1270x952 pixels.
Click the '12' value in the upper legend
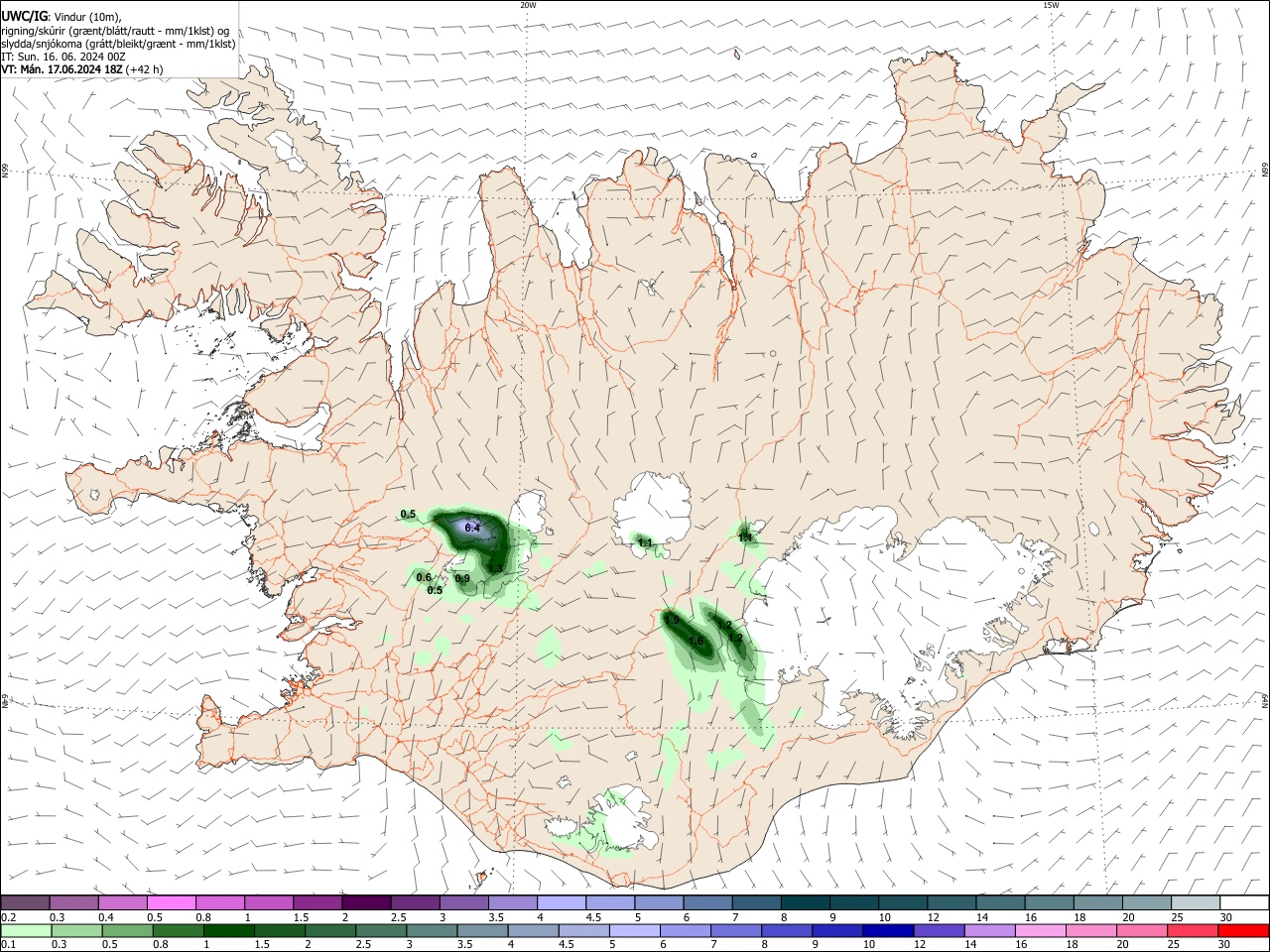933,917
